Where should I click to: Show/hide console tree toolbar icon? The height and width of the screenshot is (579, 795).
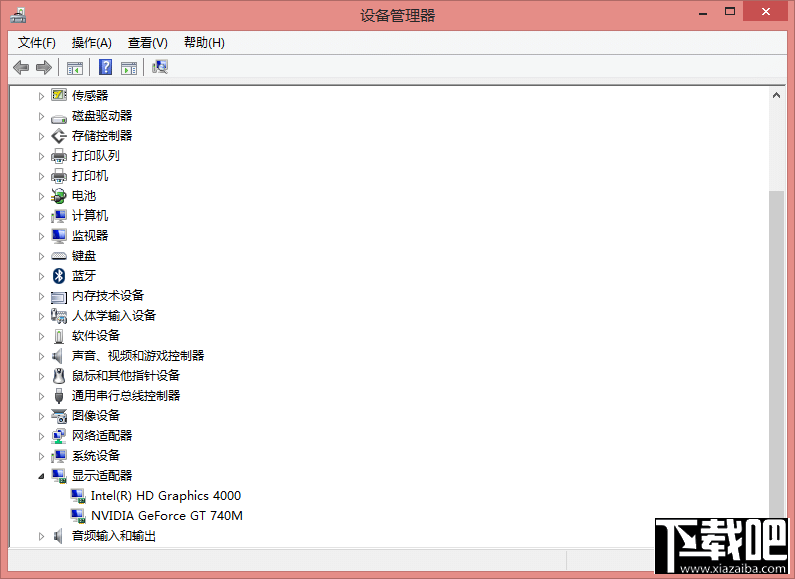point(75,67)
